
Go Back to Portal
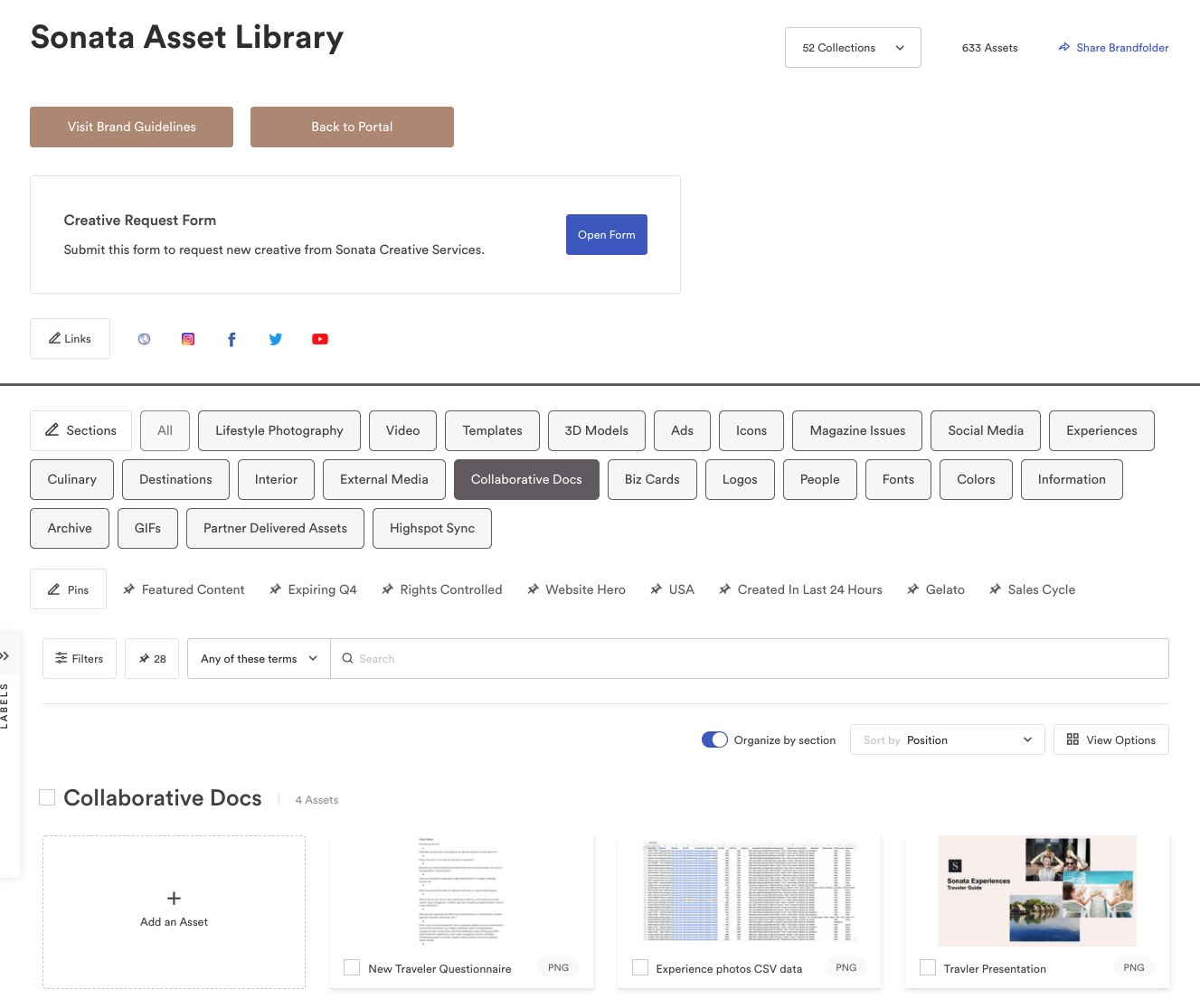pyautogui.click(x=352, y=127)
